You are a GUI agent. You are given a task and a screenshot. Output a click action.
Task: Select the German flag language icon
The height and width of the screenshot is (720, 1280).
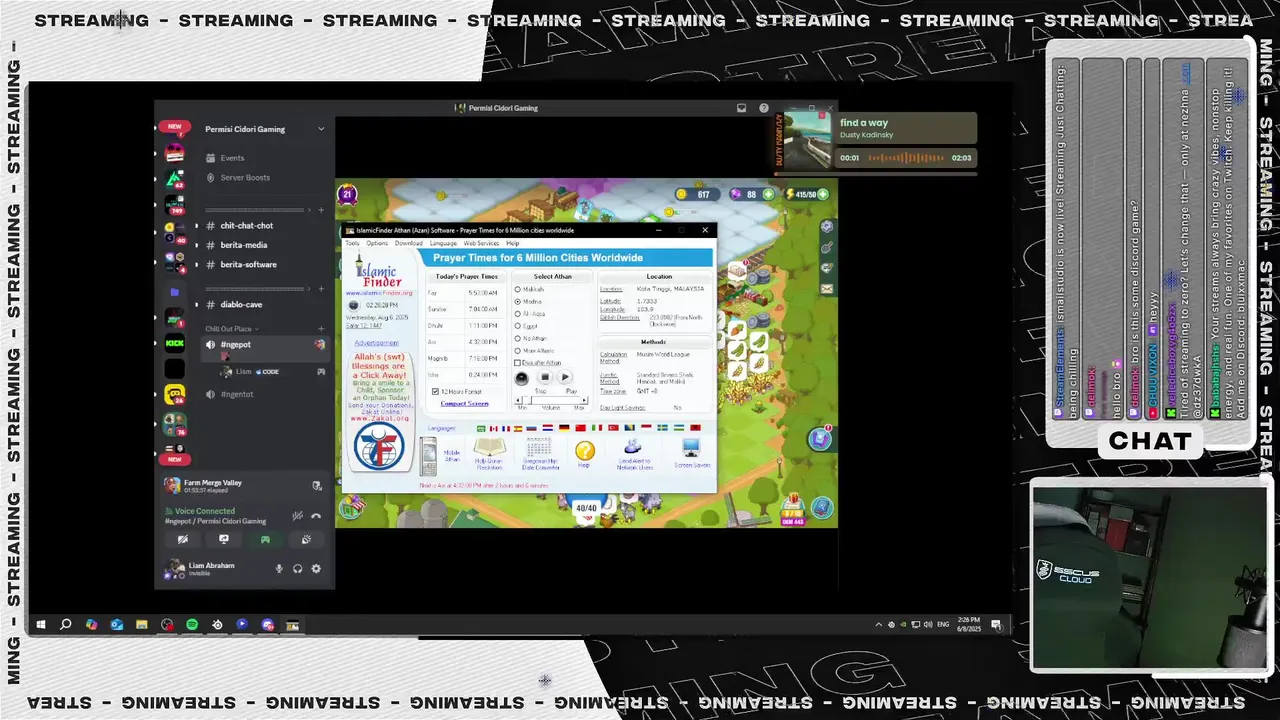point(564,428)
